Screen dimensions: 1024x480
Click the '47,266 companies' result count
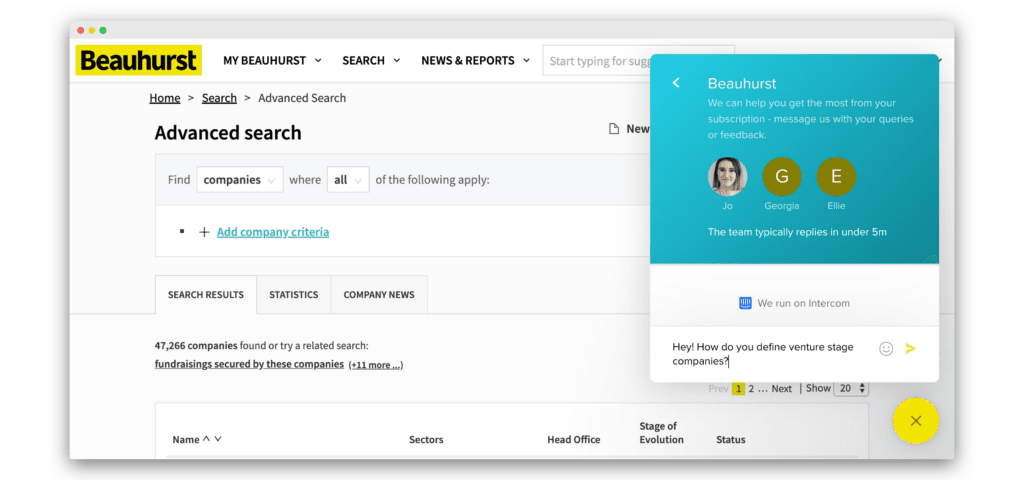196,345
